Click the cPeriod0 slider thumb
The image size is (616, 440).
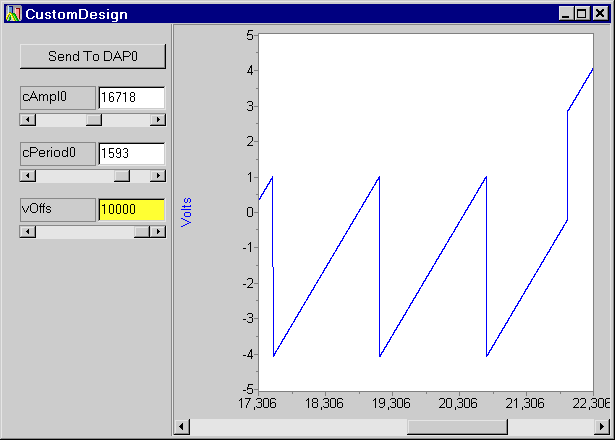click(122, 176)
